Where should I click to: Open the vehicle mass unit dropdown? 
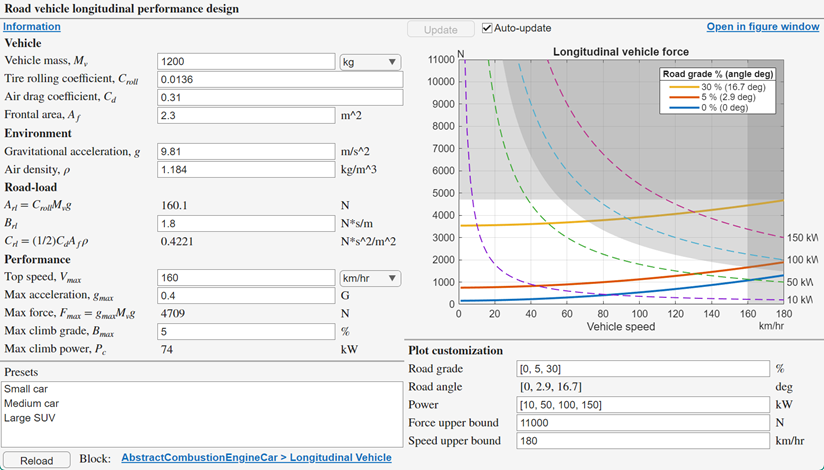371,62
